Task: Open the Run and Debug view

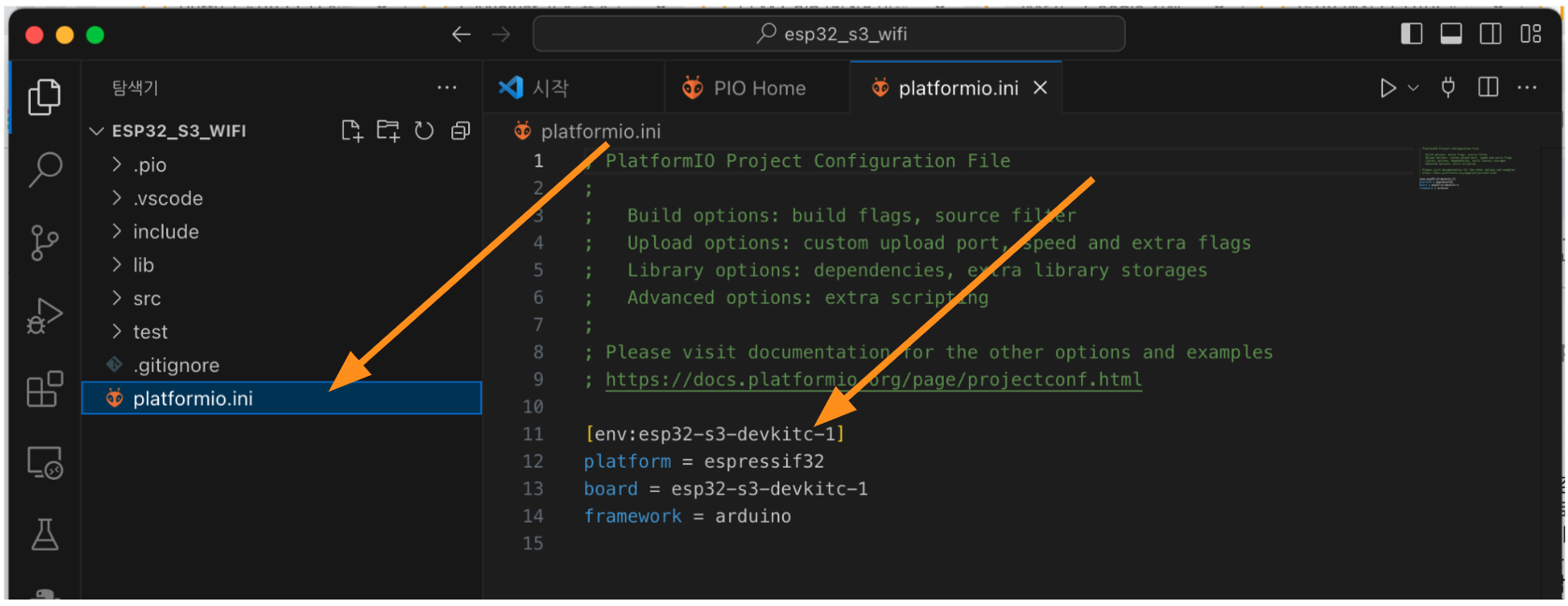Action: pyautogui.click(x=44, y=316)
